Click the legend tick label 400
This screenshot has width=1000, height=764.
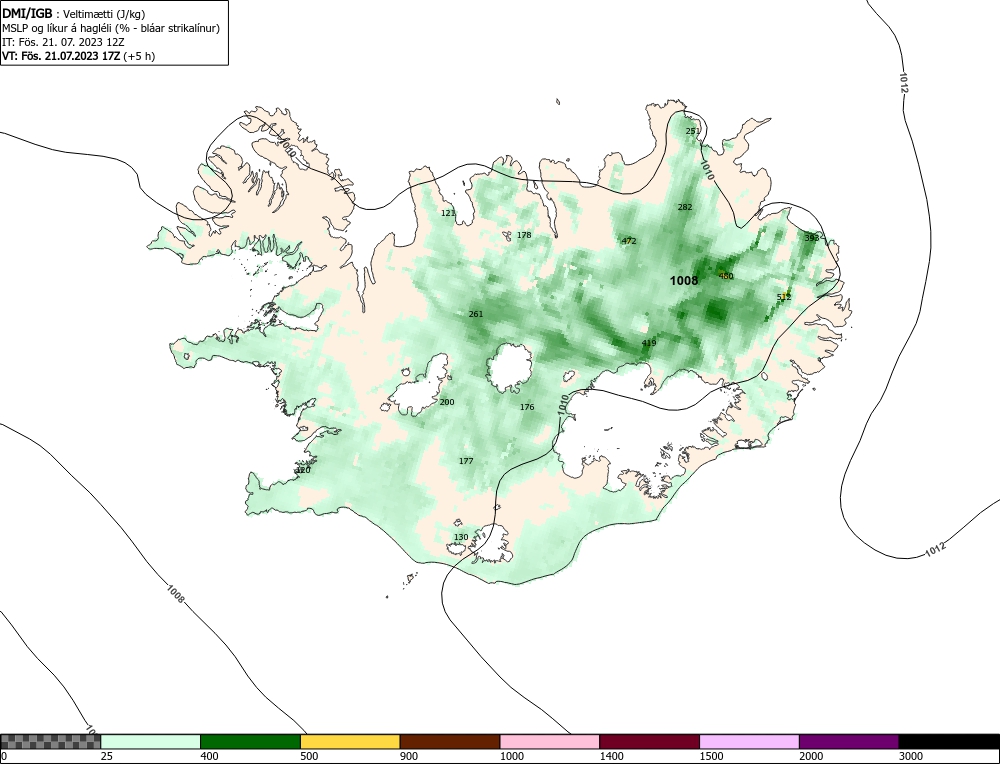tap(209, 756)
